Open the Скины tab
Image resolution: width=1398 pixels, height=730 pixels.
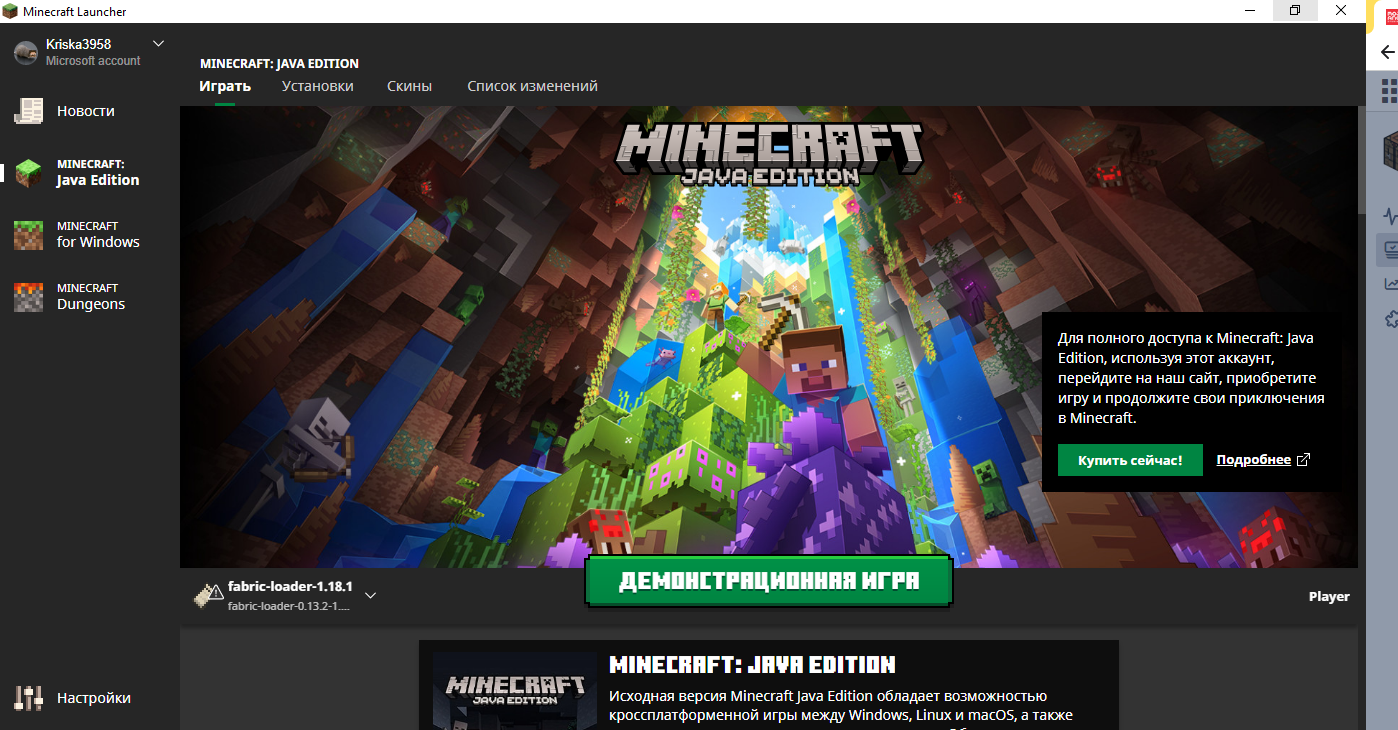pyautogui.click(x=410, y=86)
